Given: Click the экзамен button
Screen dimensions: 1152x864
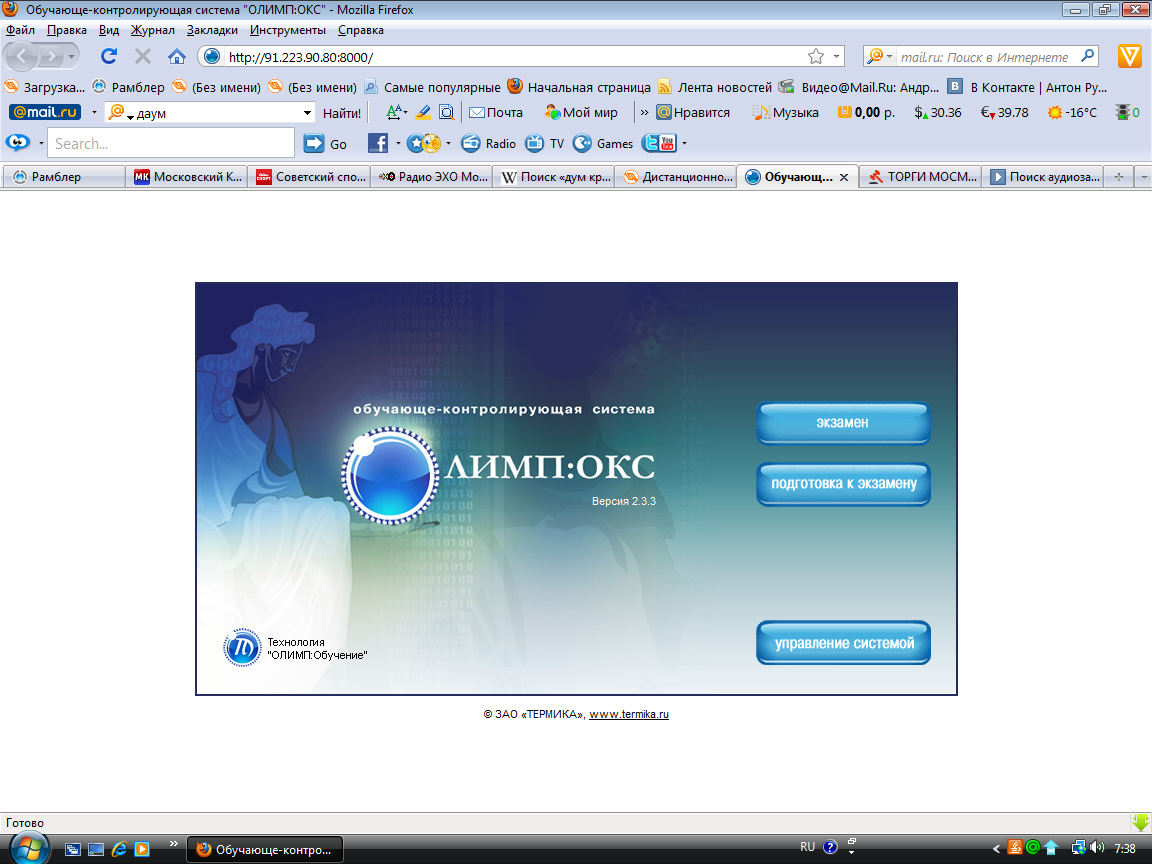Looking at the screenshot, I should tap(843, 422).
